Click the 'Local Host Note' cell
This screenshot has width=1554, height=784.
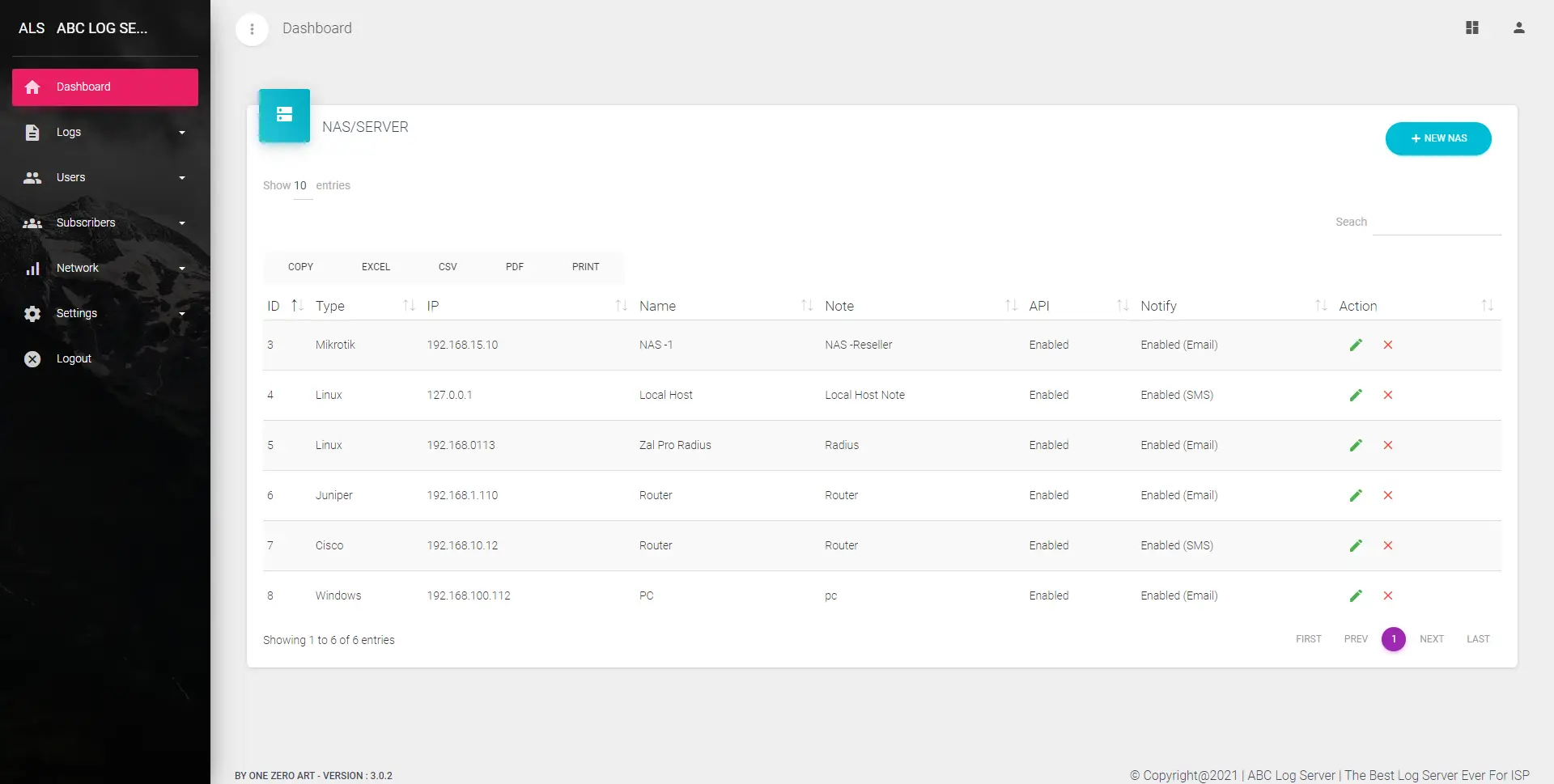click(x=864, y=395)
